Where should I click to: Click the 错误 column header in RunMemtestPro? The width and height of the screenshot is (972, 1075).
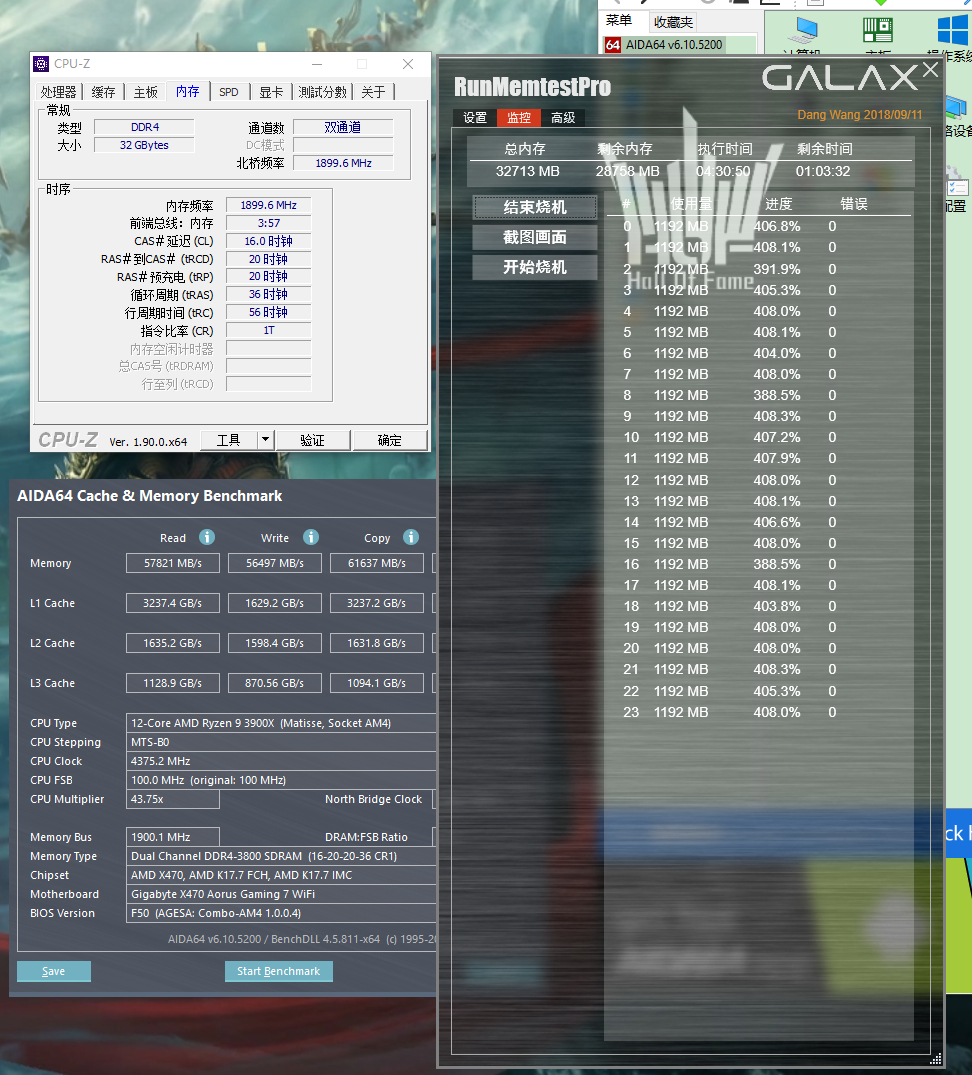(x=854, y=204)
